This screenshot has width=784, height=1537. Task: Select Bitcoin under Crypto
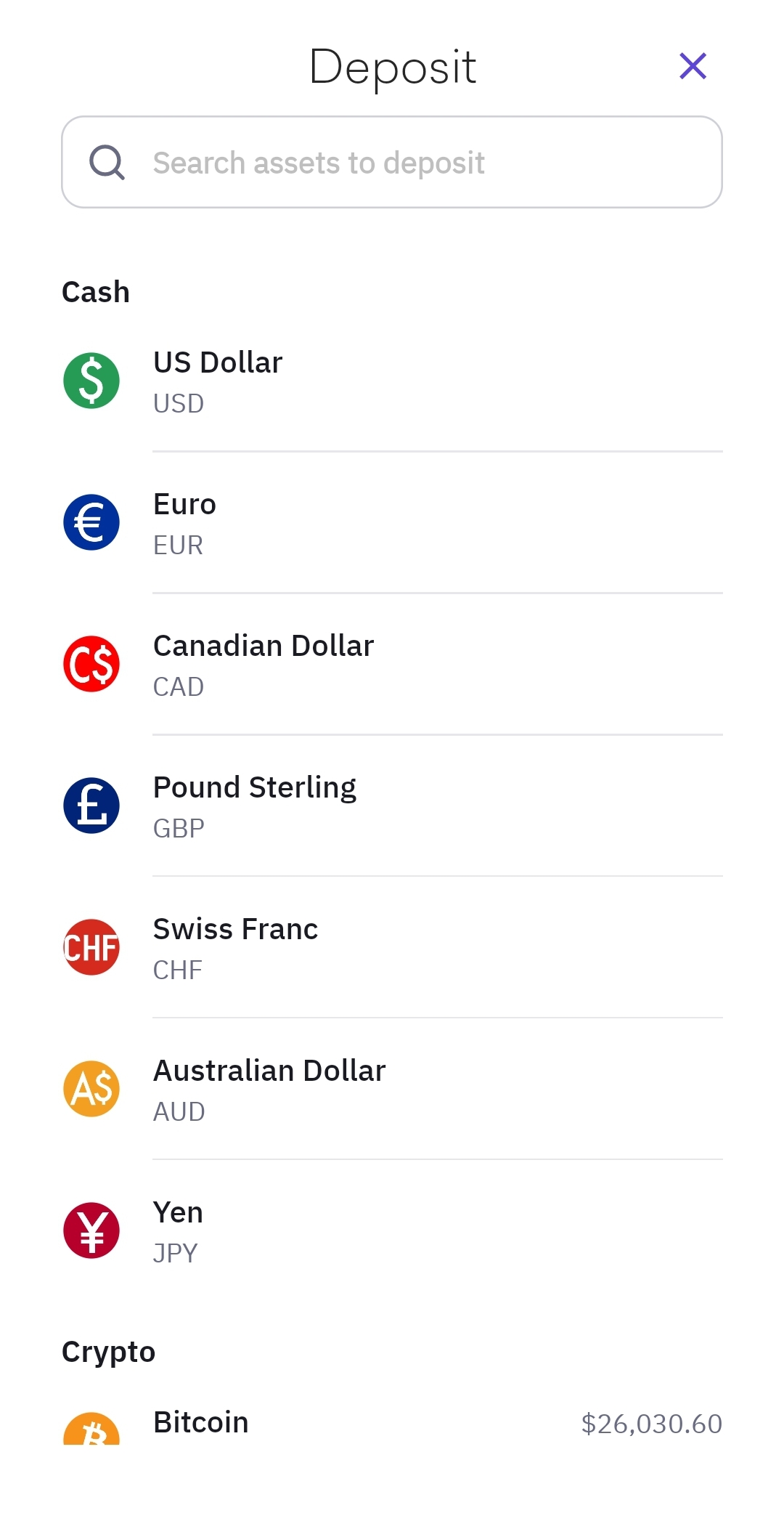201,1422
